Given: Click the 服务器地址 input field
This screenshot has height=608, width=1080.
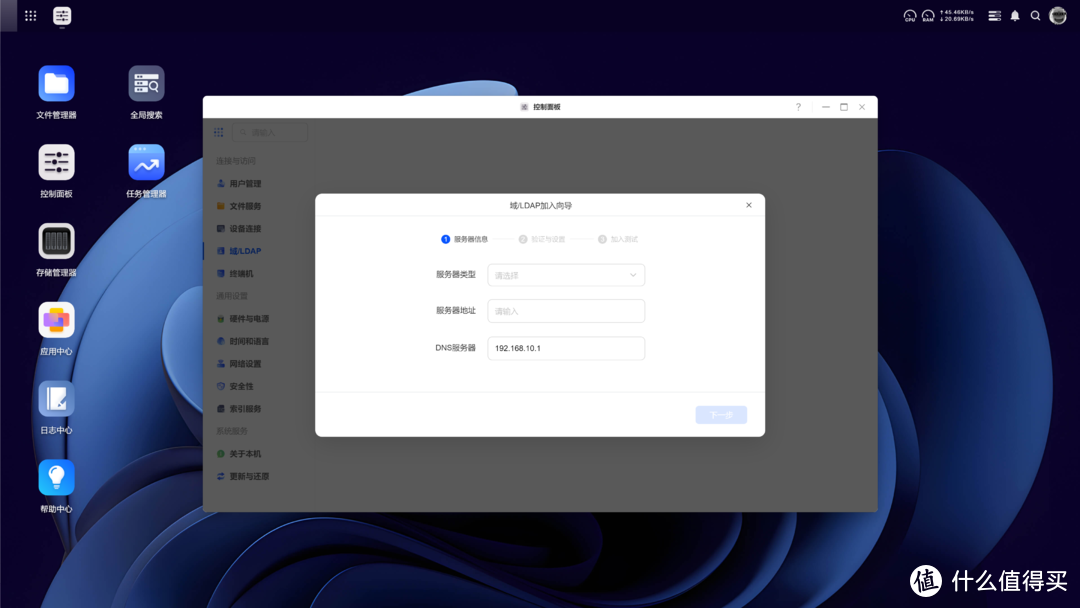Looking at the screenshot, I should point(566,311).
